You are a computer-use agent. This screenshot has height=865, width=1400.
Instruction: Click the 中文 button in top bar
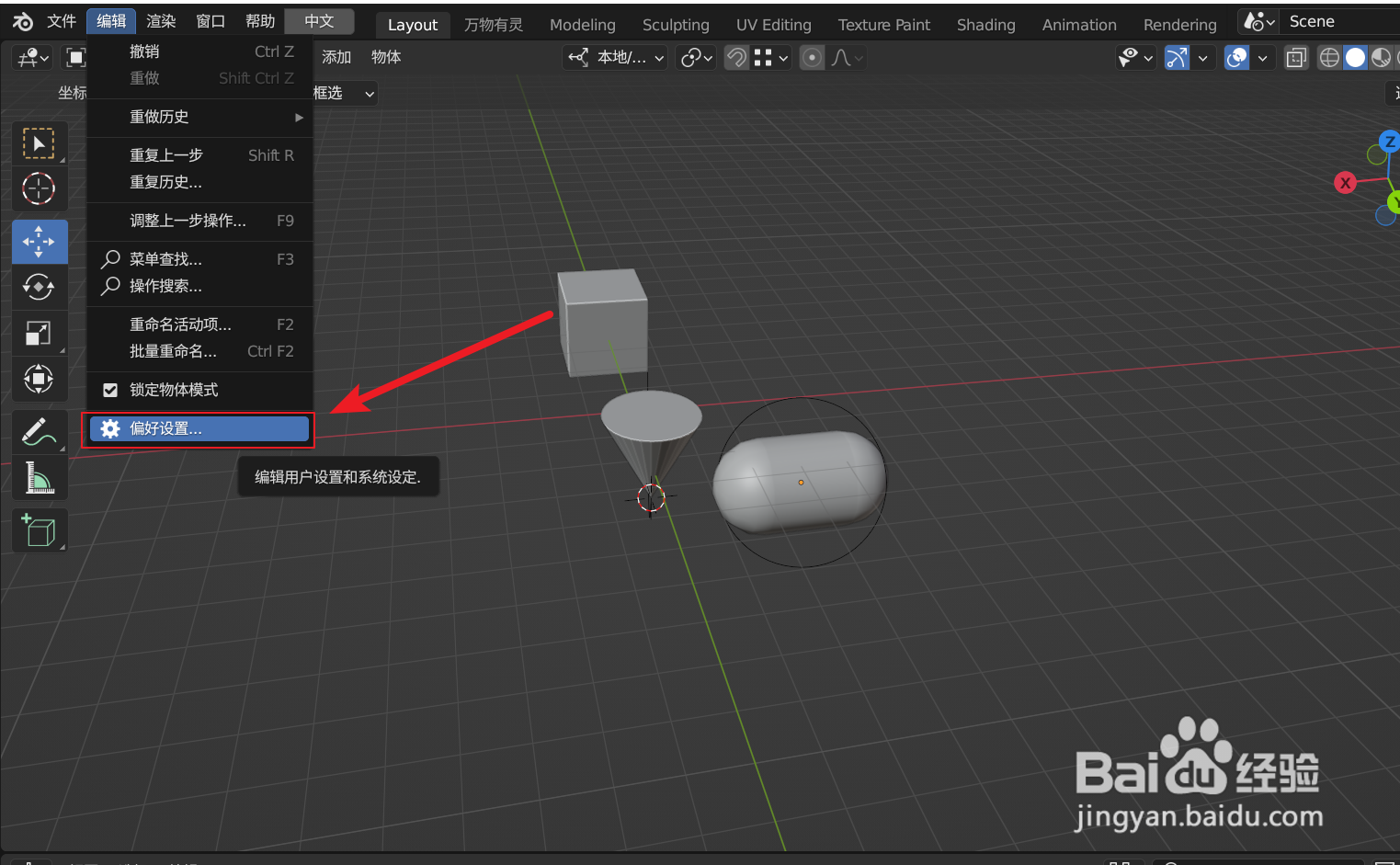pyautogui.click(x=319, y=21)
